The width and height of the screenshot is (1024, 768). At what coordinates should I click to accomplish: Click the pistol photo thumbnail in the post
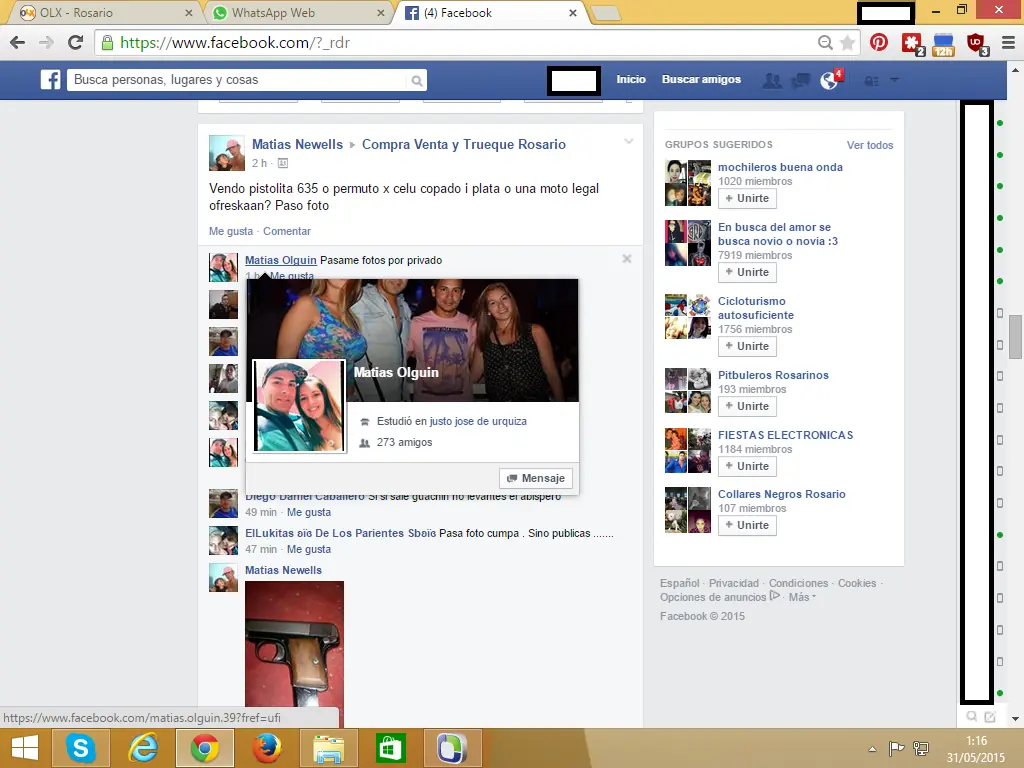pyautogui.click(x=295, y=640)
